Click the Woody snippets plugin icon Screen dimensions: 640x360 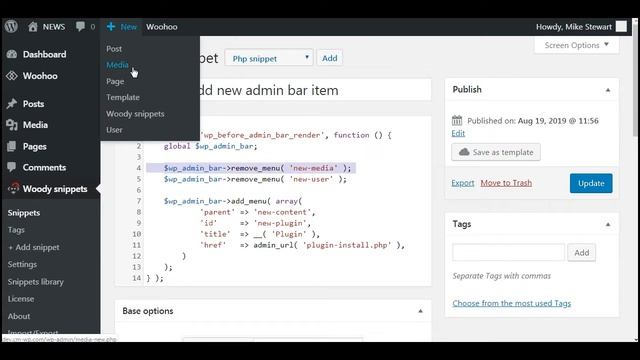pos(13,189)
